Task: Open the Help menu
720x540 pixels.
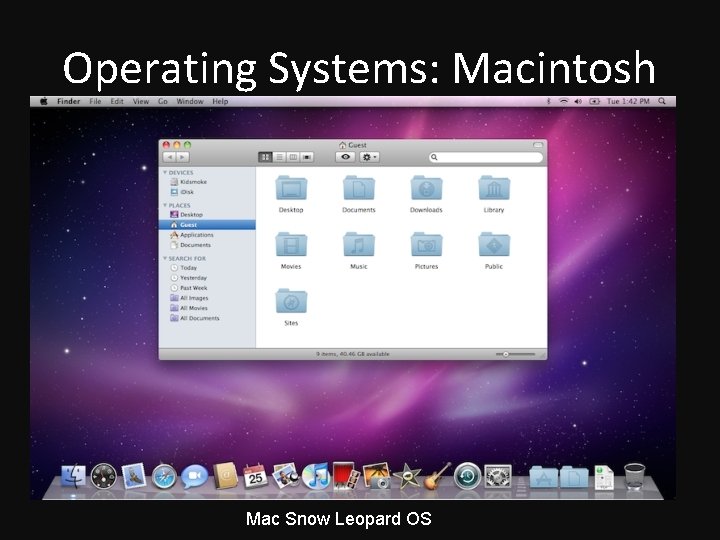Action: 220,101
